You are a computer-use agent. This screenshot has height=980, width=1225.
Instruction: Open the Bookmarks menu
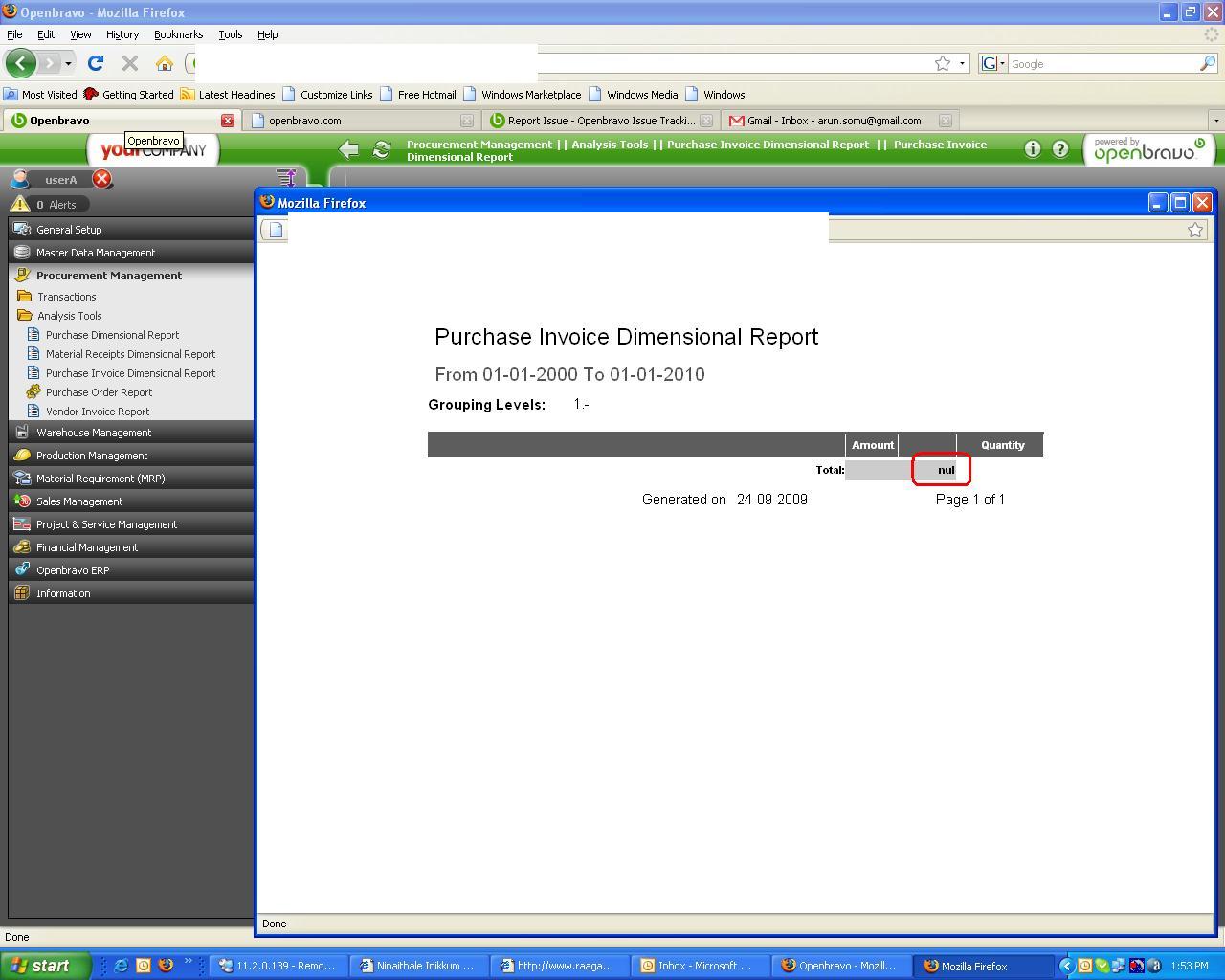(x=178, y=34)
